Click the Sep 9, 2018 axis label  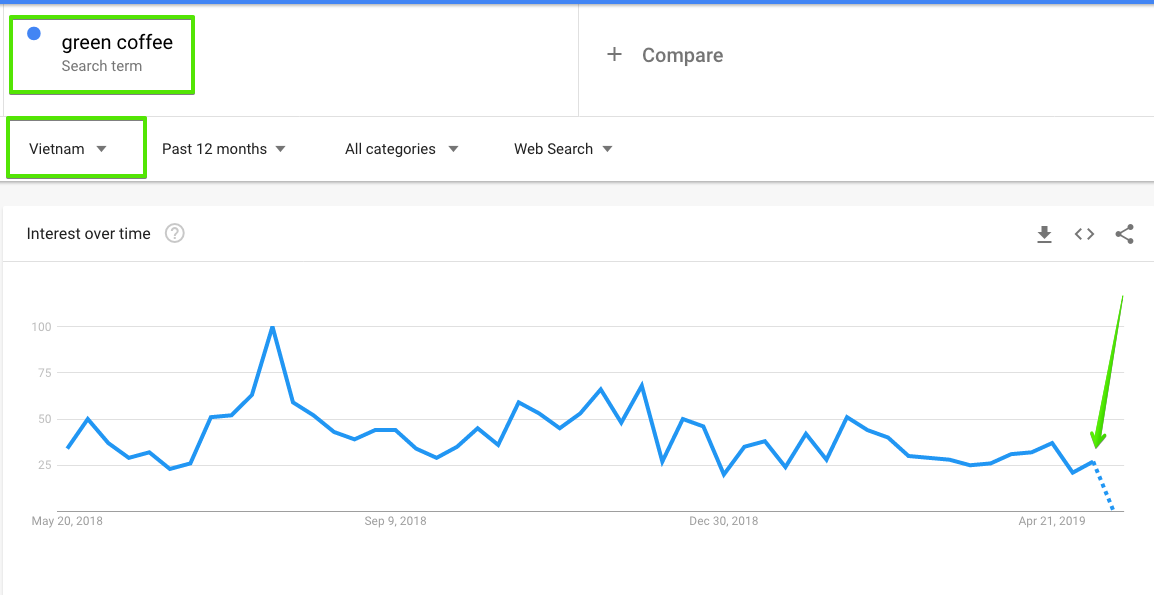395,521
